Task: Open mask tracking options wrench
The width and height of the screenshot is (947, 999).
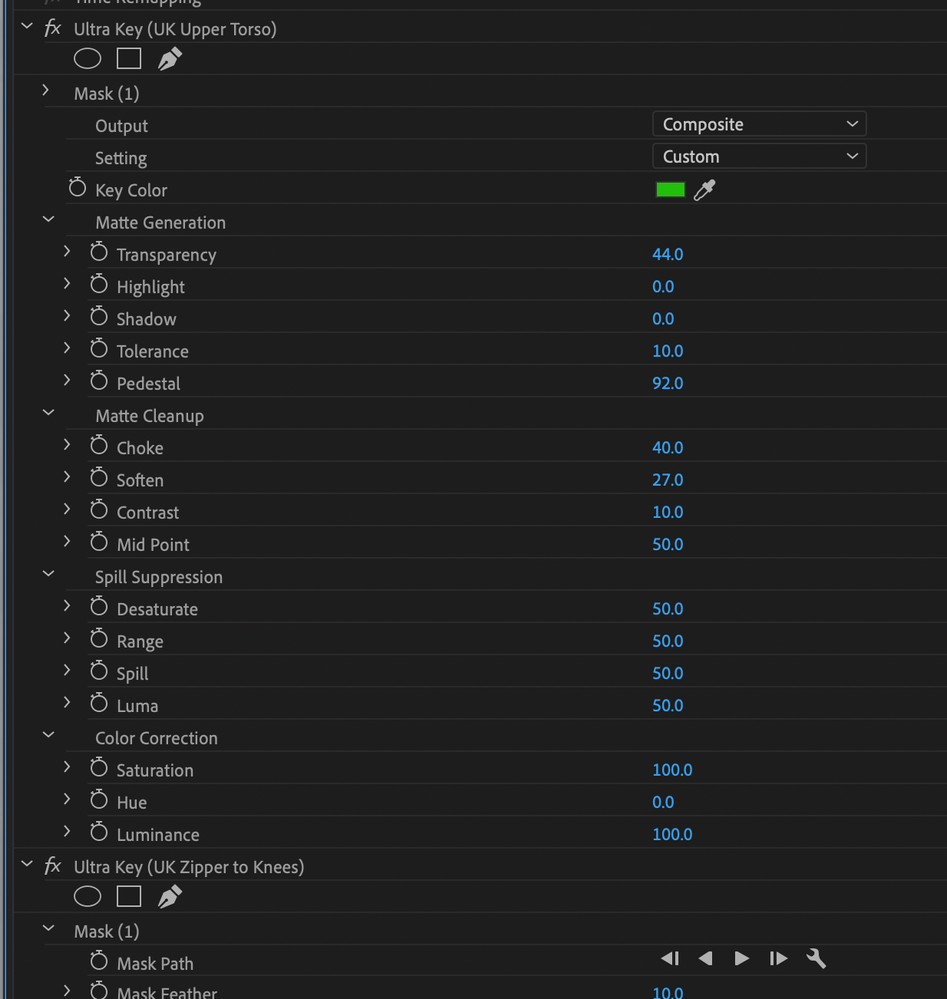Action: [816, 959]
